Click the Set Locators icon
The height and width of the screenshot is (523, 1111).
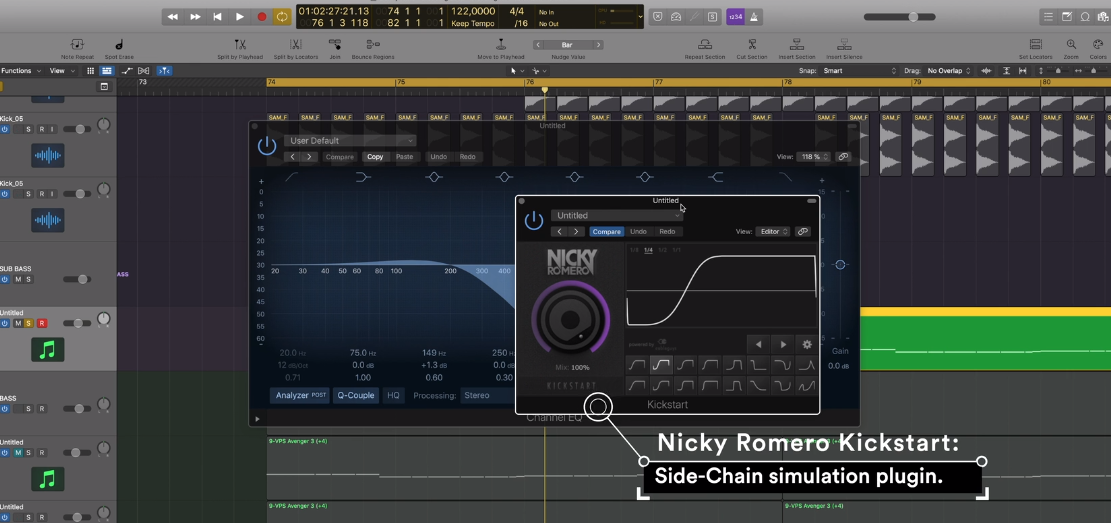(x=1036, y=45)
